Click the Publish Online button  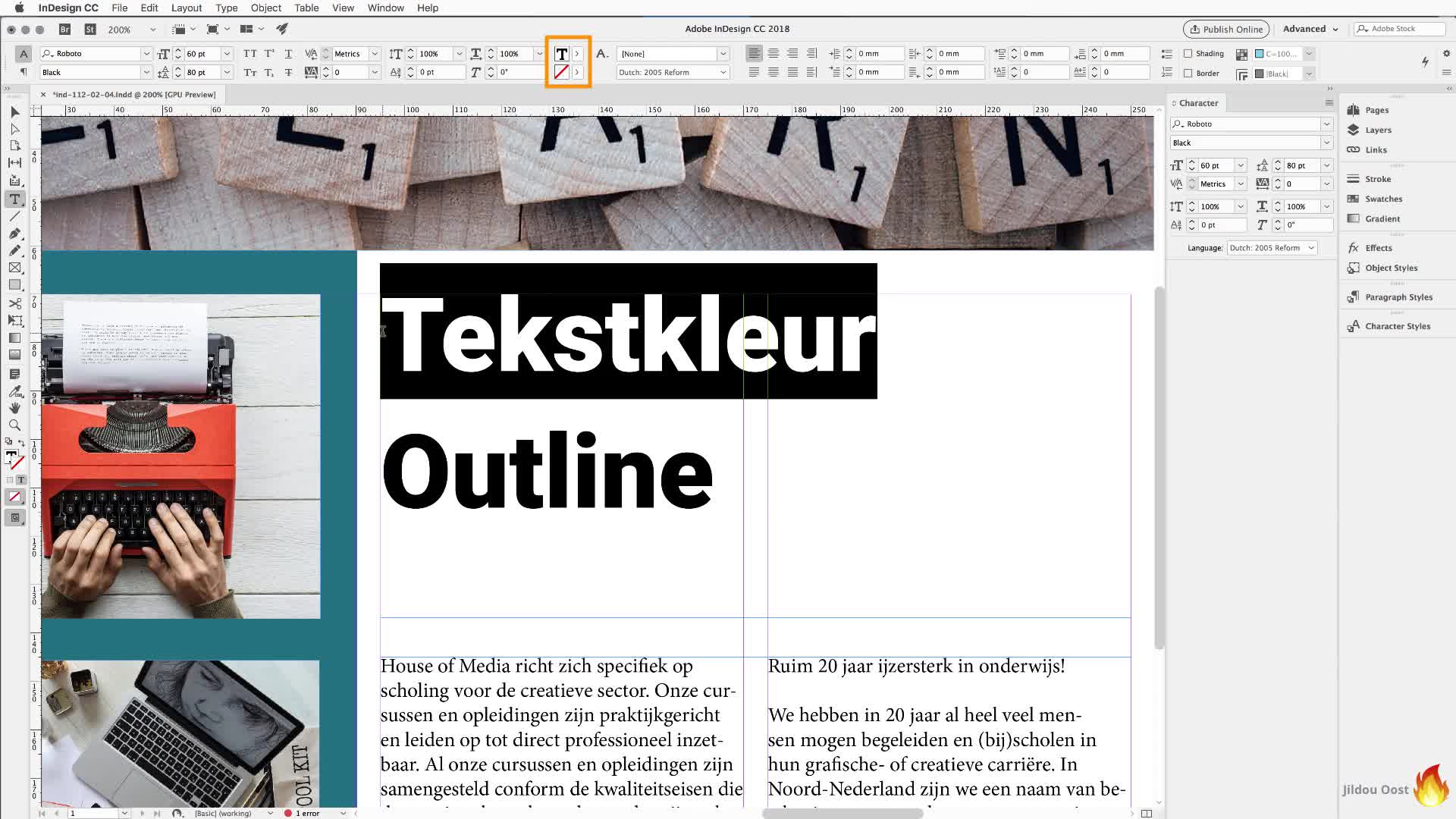click(1226, 29)
